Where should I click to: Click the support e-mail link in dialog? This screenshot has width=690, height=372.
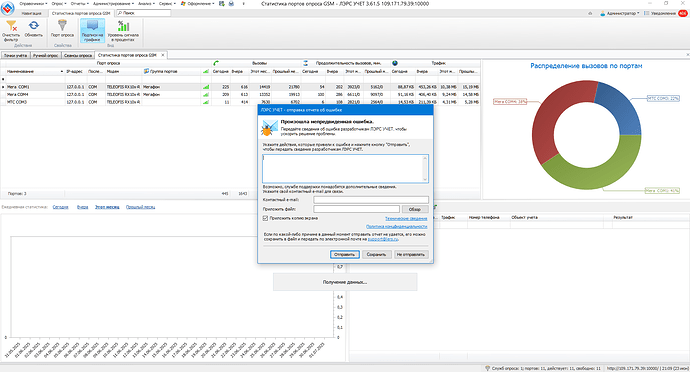click(382, 239)
